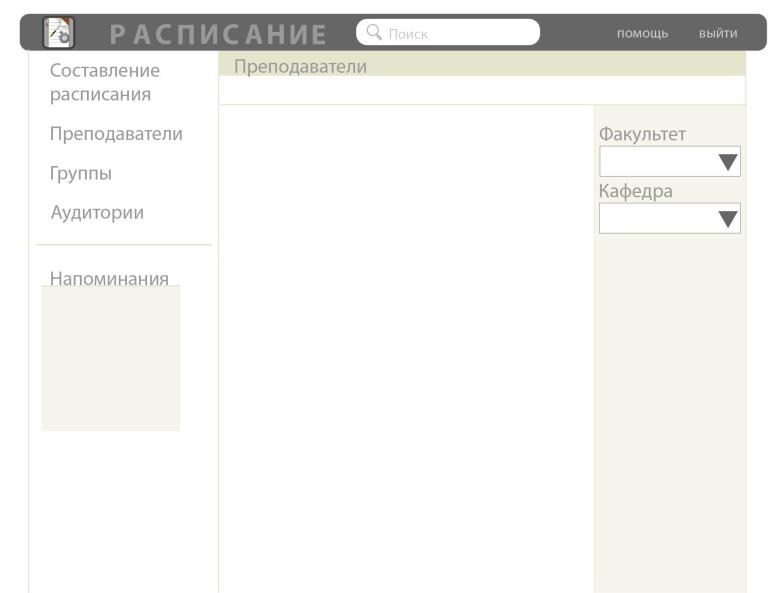Click the Напоминания heading
This screenshot has height=593, width=783.
(109, 278)
